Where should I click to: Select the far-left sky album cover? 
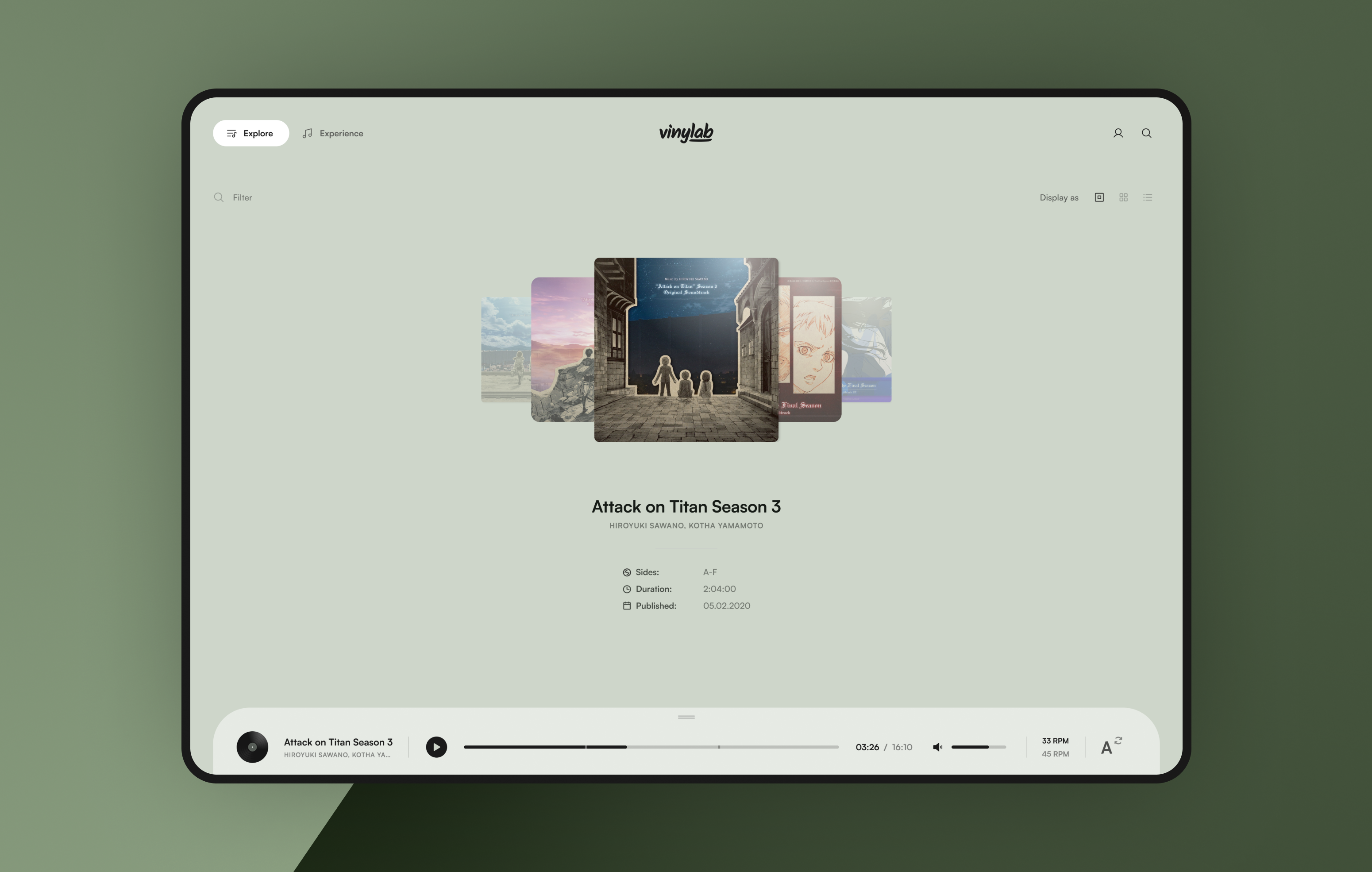click(506, 349)
